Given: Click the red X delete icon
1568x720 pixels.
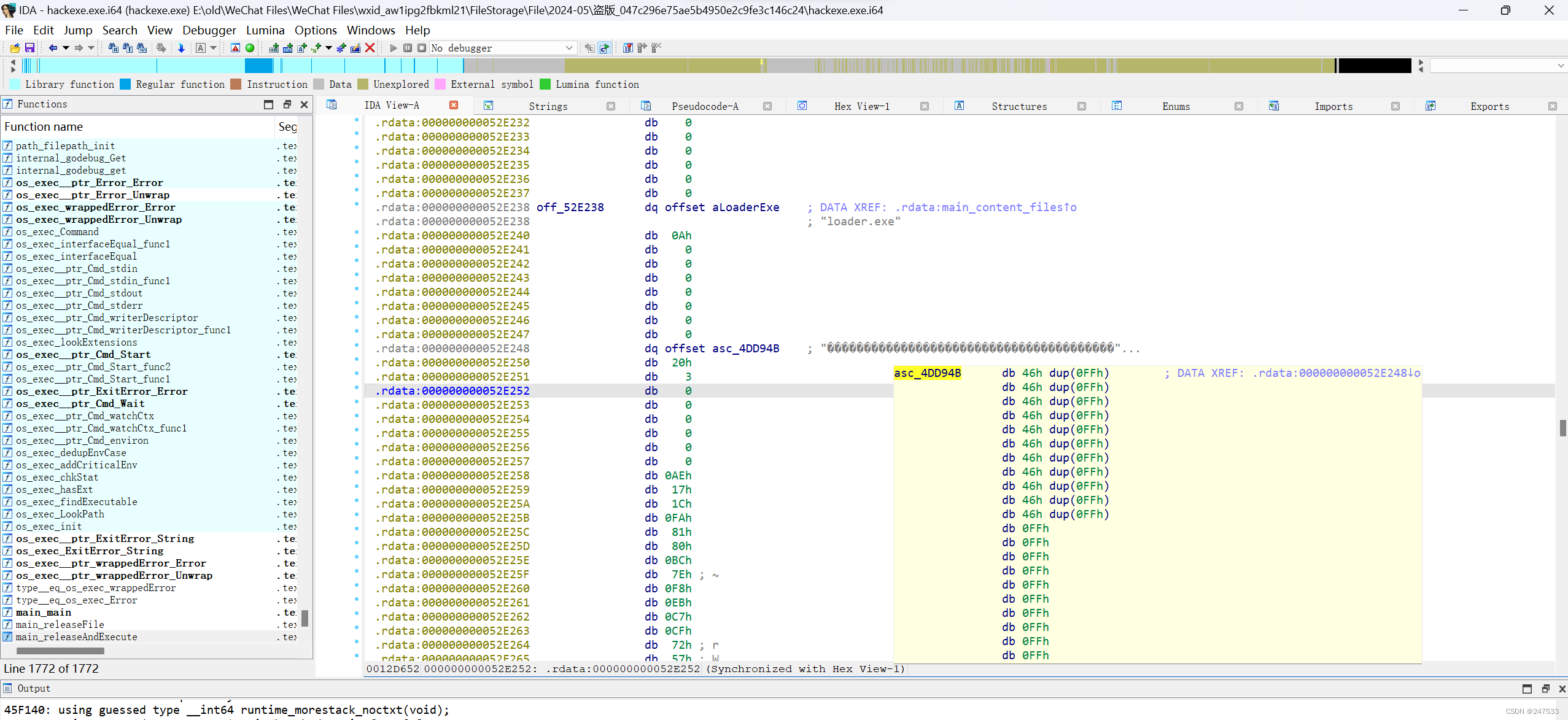Looking at the screenshot, I should [x=370, y=48].
